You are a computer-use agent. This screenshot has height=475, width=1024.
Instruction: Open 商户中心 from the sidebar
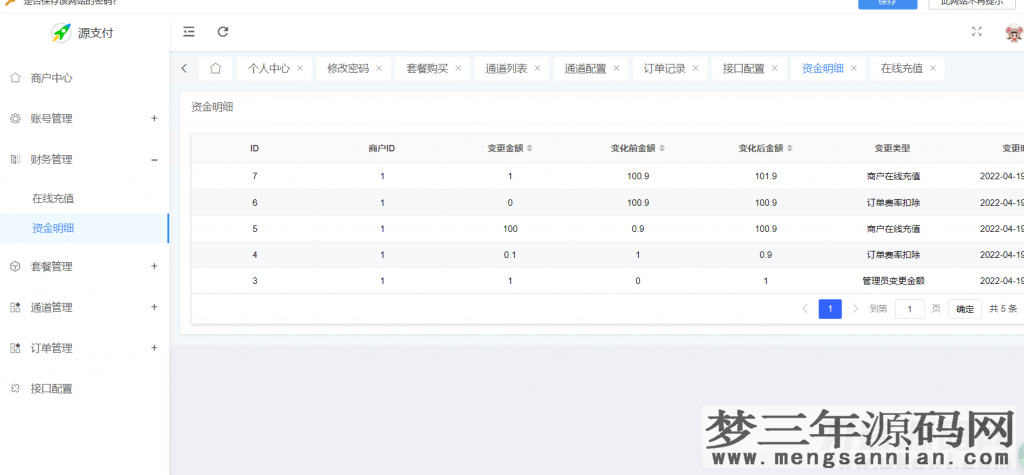(52, 78)
